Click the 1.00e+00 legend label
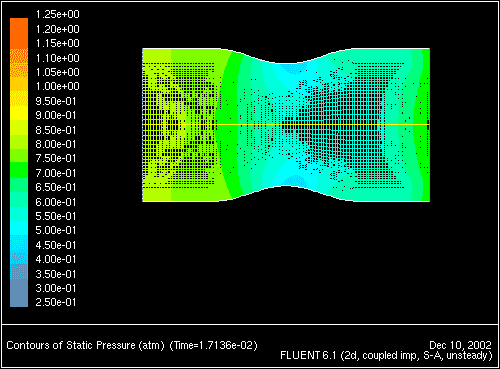 (57, 86)
